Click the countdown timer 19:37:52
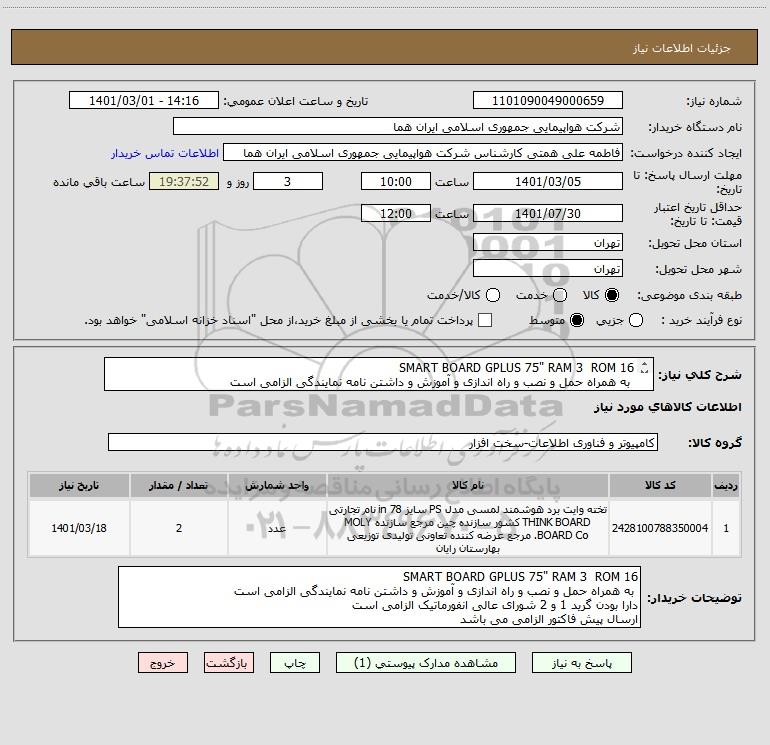770x745 pixels. click(x=184, y=181)
